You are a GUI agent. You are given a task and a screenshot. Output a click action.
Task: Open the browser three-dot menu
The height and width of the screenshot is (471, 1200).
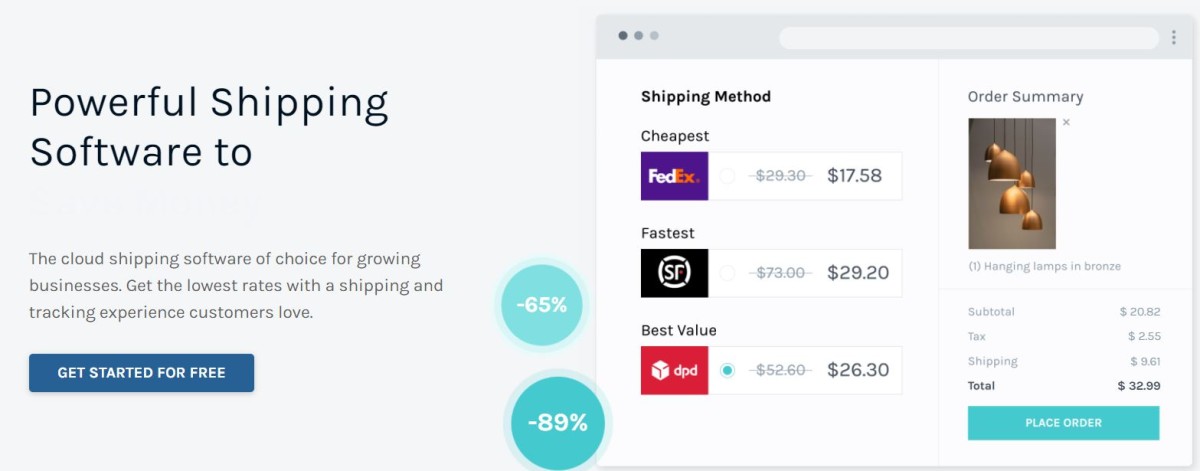coord(1173,38)
